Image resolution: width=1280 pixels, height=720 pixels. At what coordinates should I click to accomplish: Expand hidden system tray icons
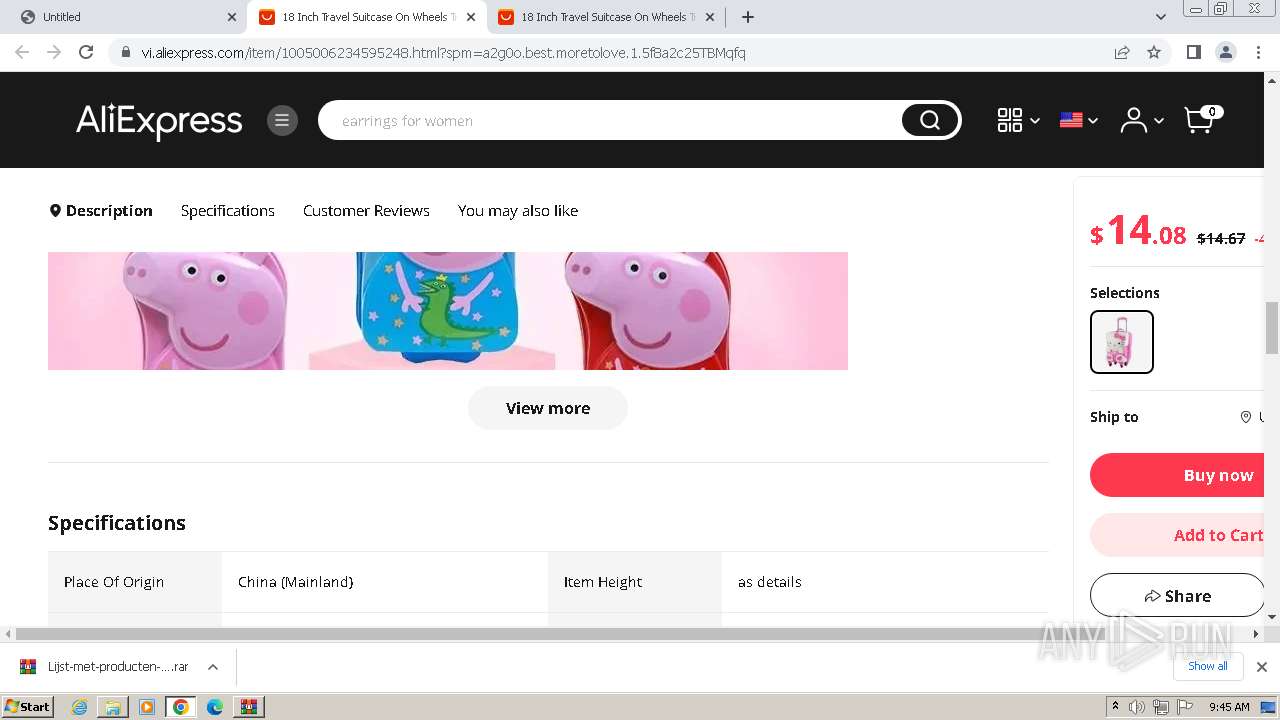pos(1115,707)
